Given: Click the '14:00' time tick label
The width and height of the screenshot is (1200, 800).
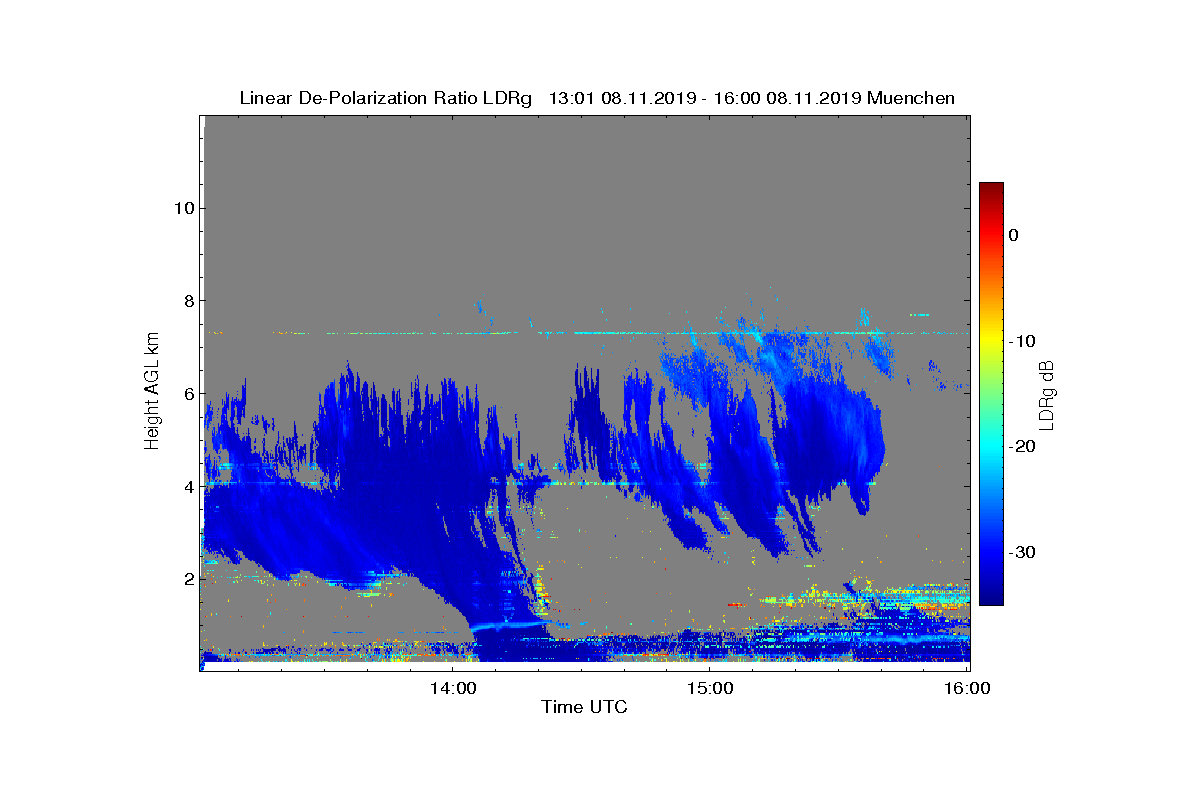Looking at the screenshot, I should coord(453,688).
